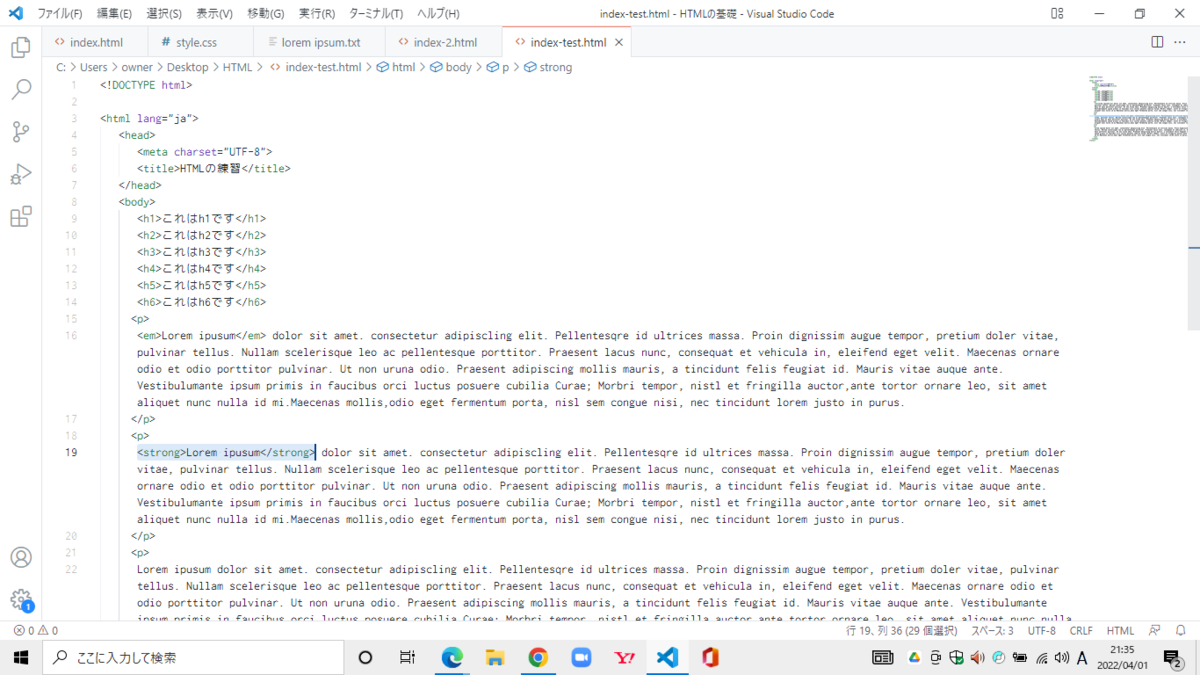Expand the body symbol breadcrumb
The height and width of the screenshot is (675, 1200).
click(x=450, y=67)
